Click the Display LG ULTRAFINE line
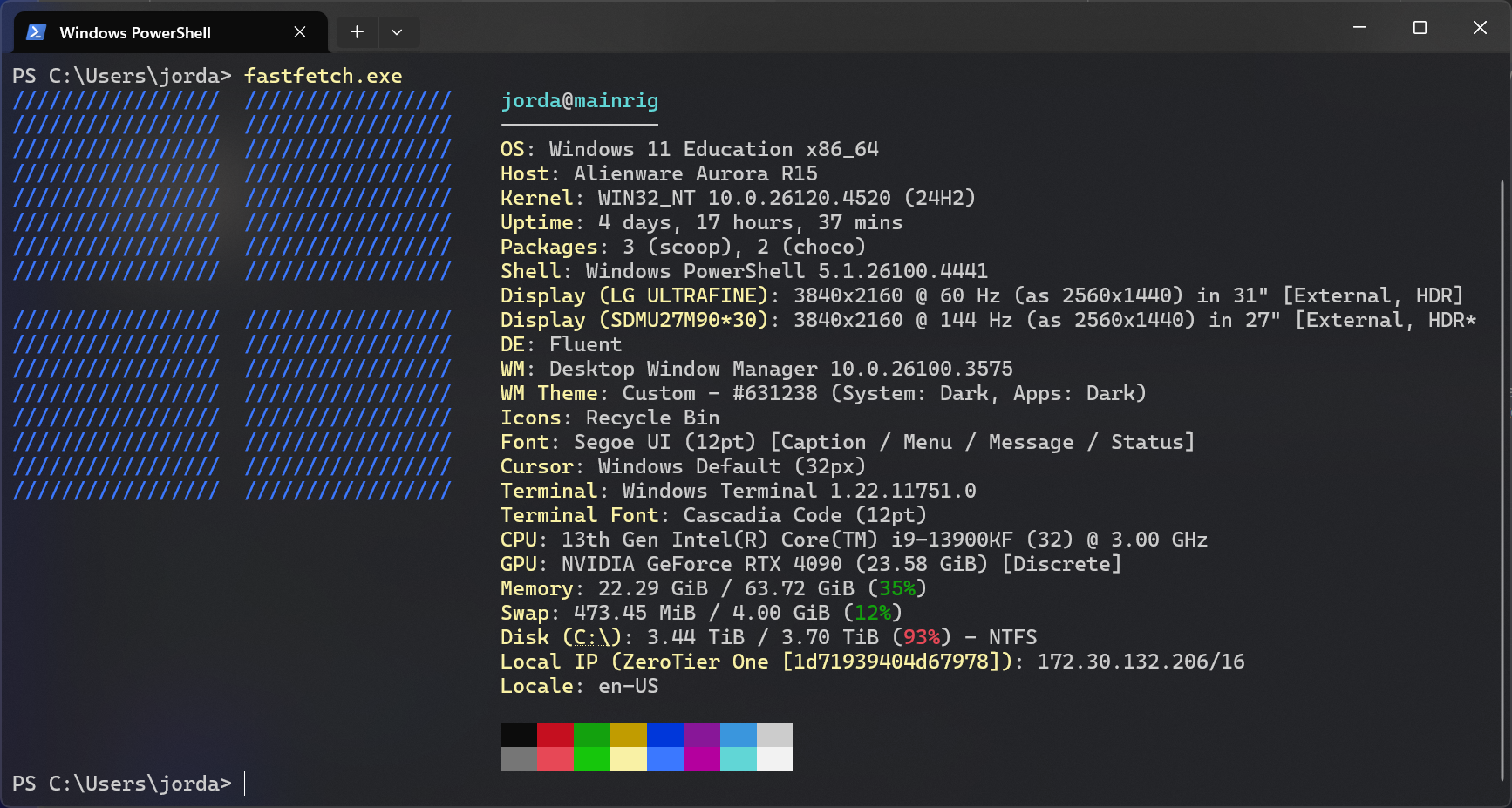This screenshot has height=808, width=1512. (x=982, y=295)
